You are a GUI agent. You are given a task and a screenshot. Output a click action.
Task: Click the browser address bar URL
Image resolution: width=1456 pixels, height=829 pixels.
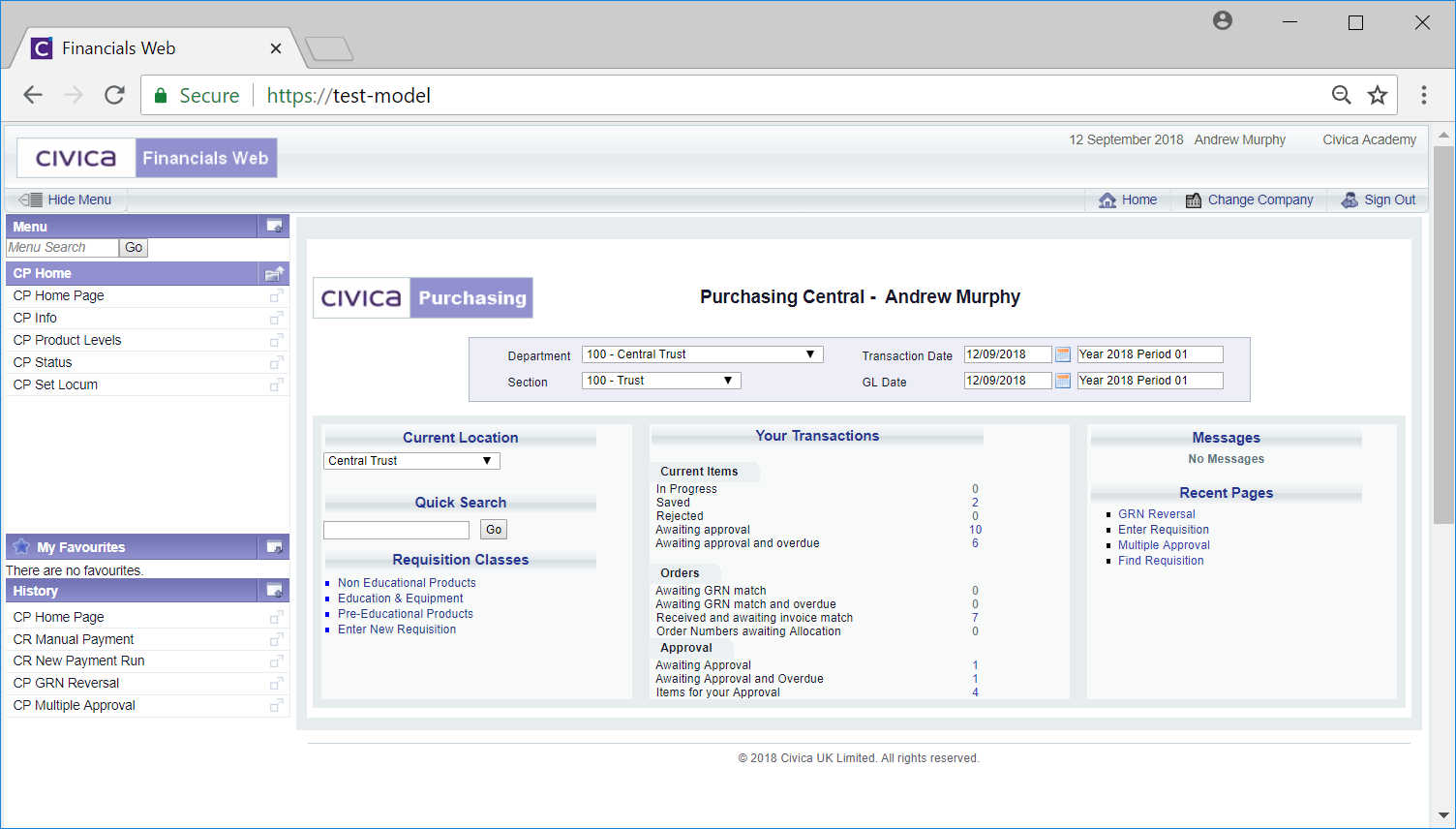pyautogui.click(x=349, y=95)
